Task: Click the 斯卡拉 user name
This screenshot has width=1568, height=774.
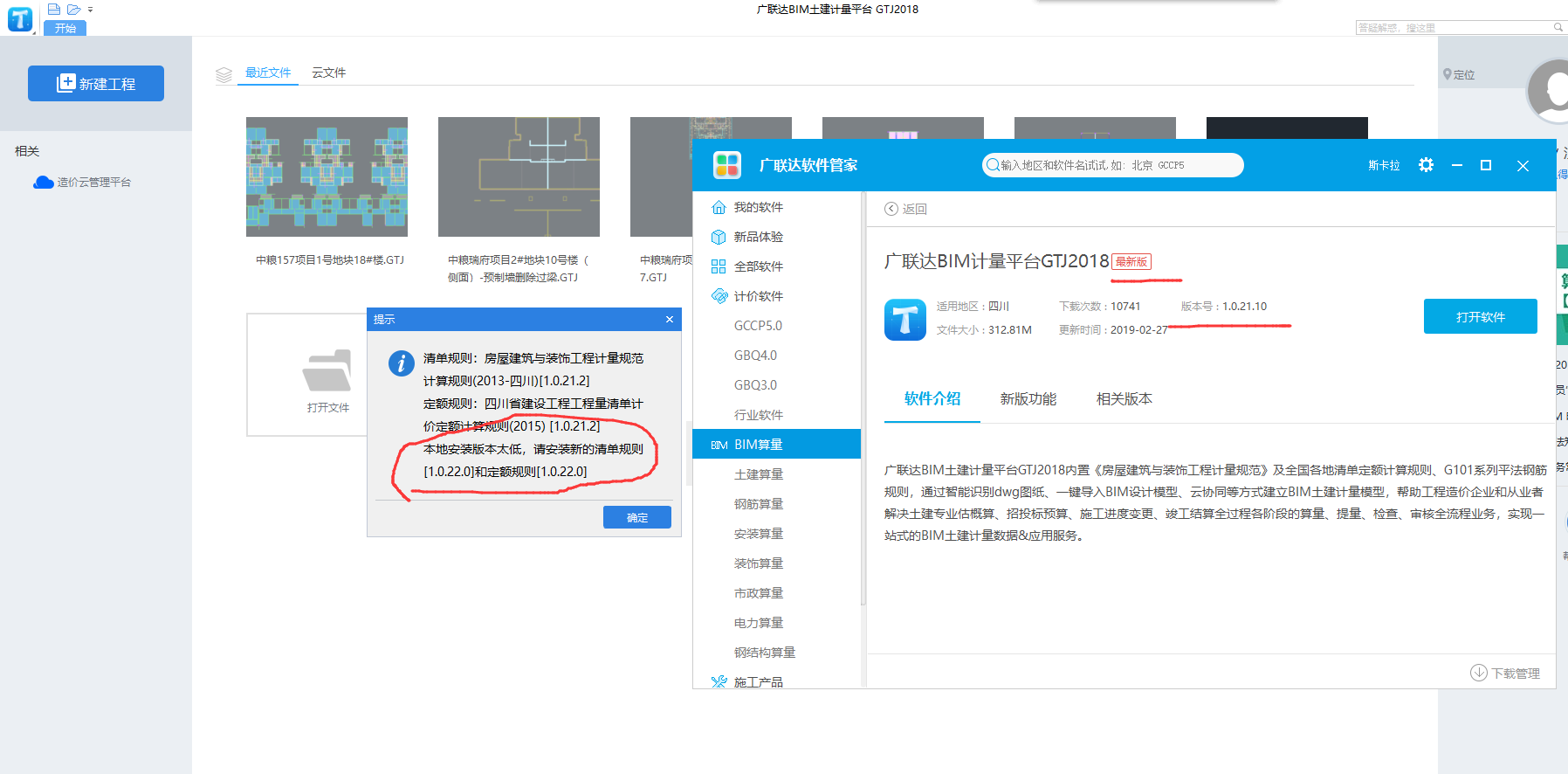Action: click(1384, 165)
